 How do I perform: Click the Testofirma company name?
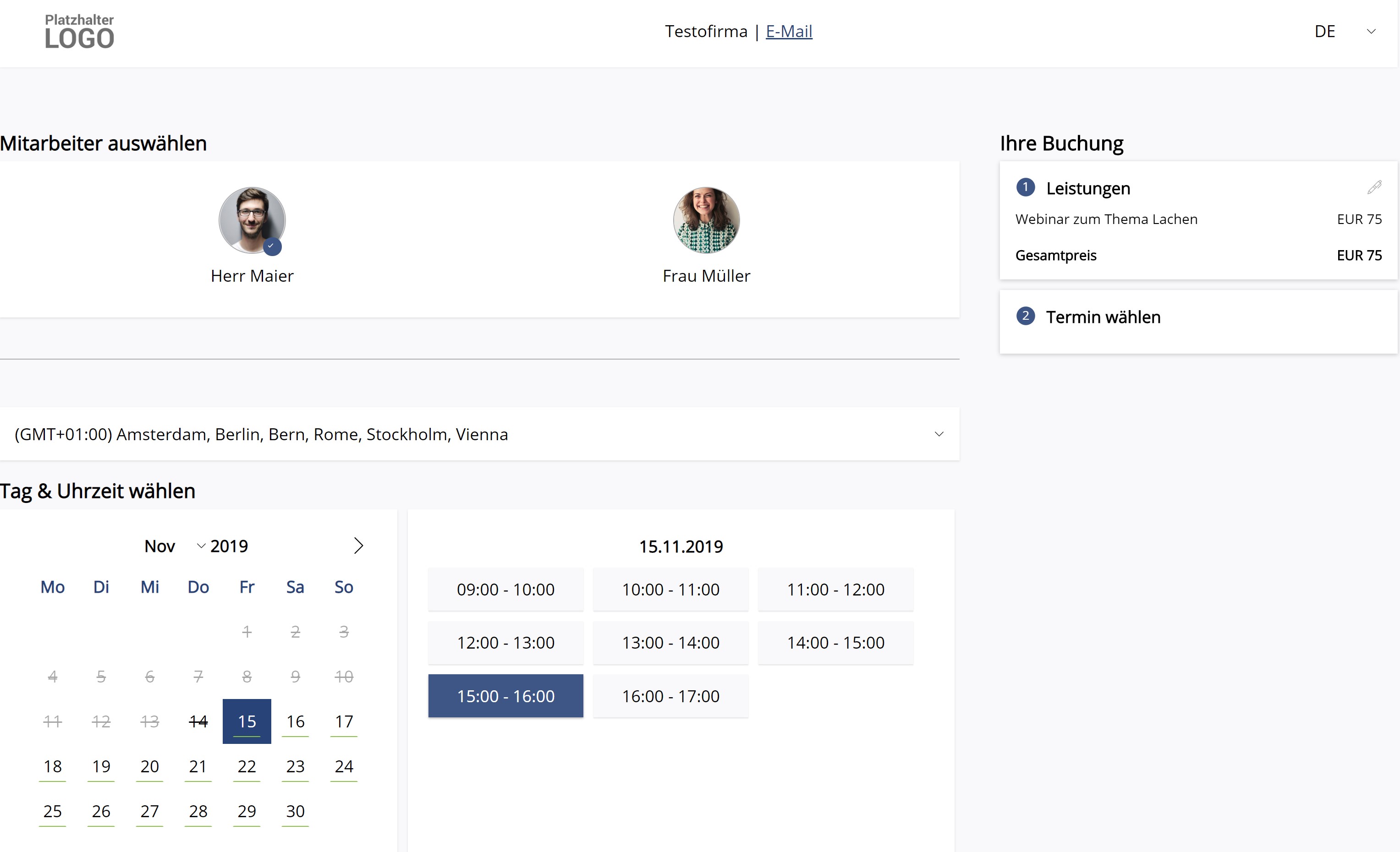coord(706,31)
